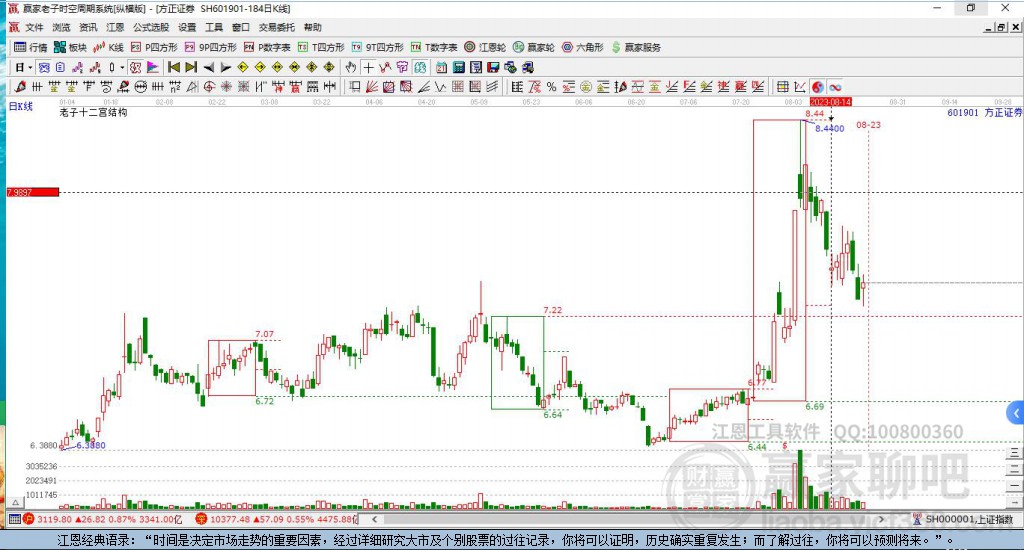
Task: Open the 帮助 menu
Action: click(312, 27)
